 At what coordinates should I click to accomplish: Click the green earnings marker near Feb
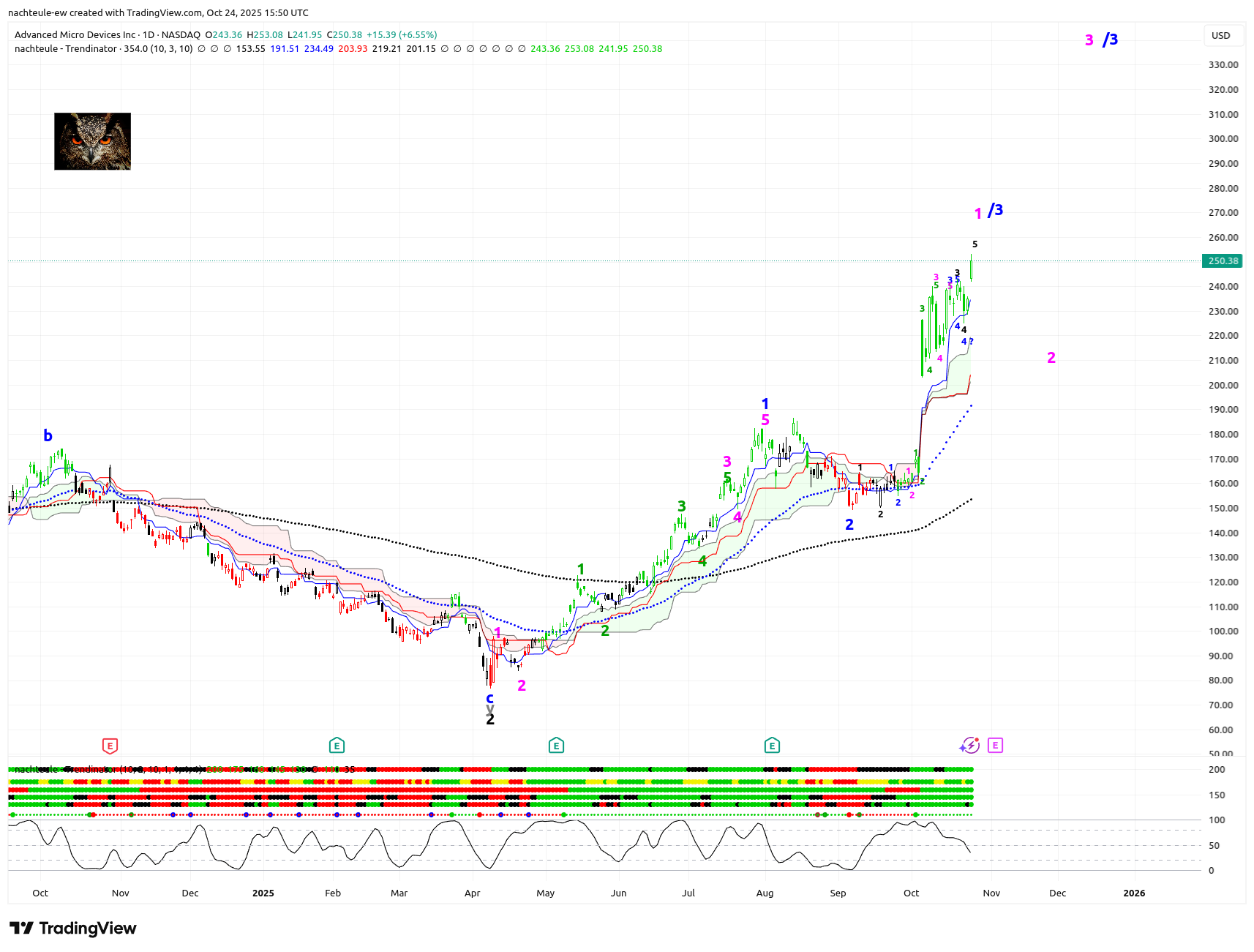click(337, 746)
